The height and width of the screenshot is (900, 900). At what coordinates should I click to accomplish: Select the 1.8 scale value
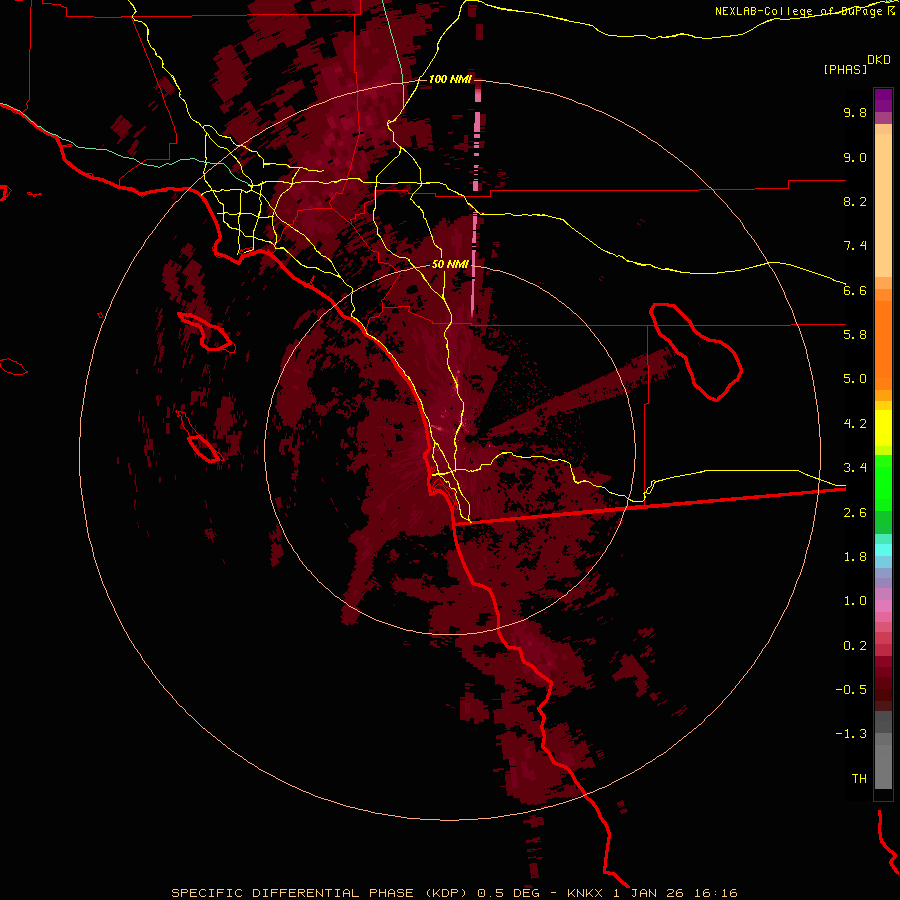pos(855,557)
